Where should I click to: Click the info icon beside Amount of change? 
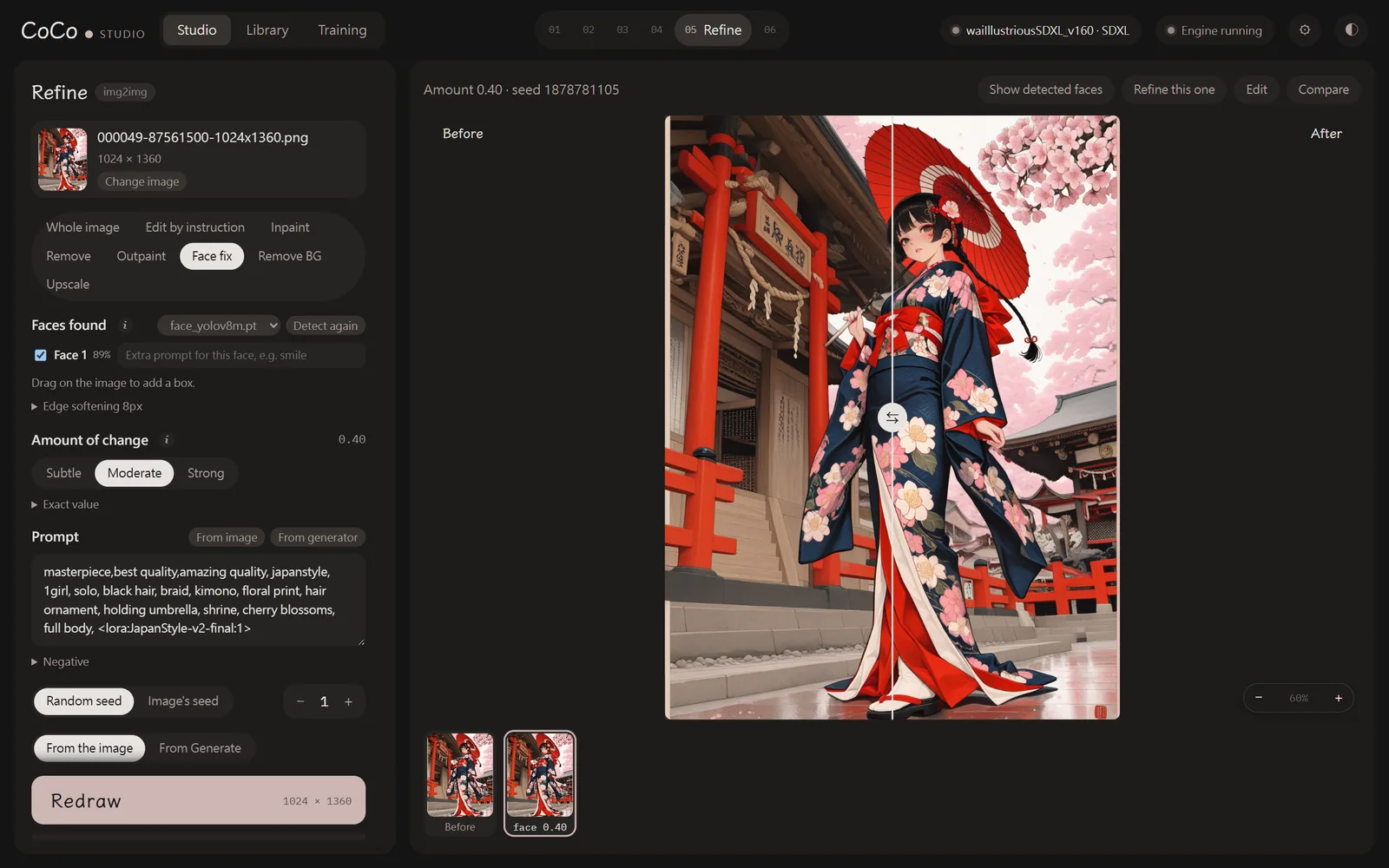[167, 440]
